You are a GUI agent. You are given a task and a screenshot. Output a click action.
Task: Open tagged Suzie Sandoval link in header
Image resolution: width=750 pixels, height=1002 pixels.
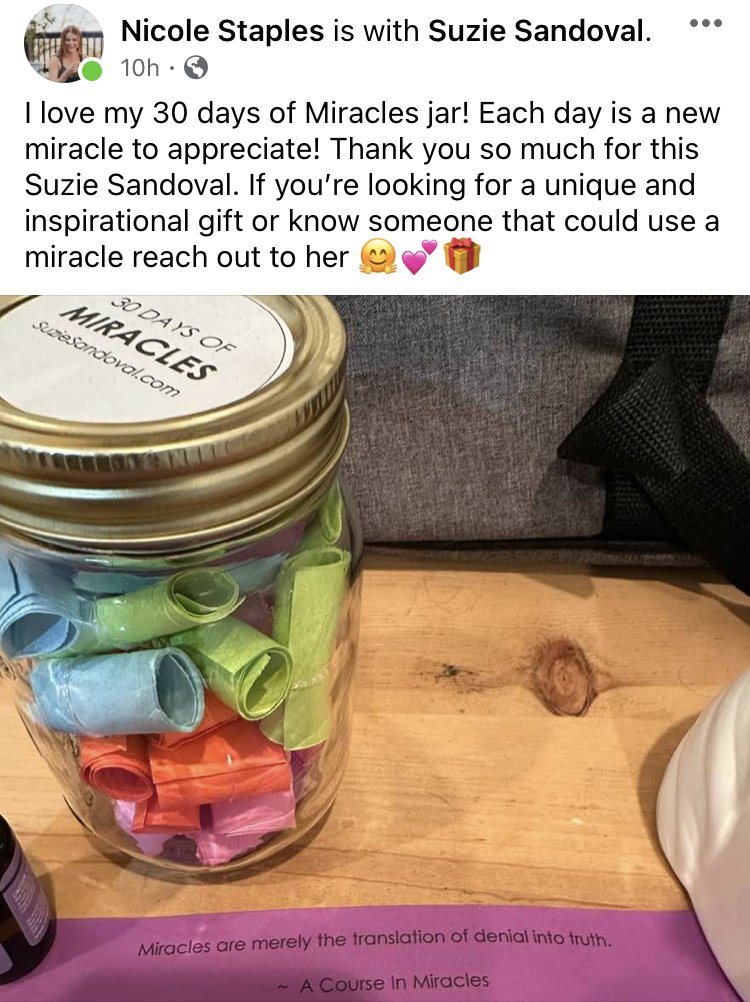tap(535, 31)
